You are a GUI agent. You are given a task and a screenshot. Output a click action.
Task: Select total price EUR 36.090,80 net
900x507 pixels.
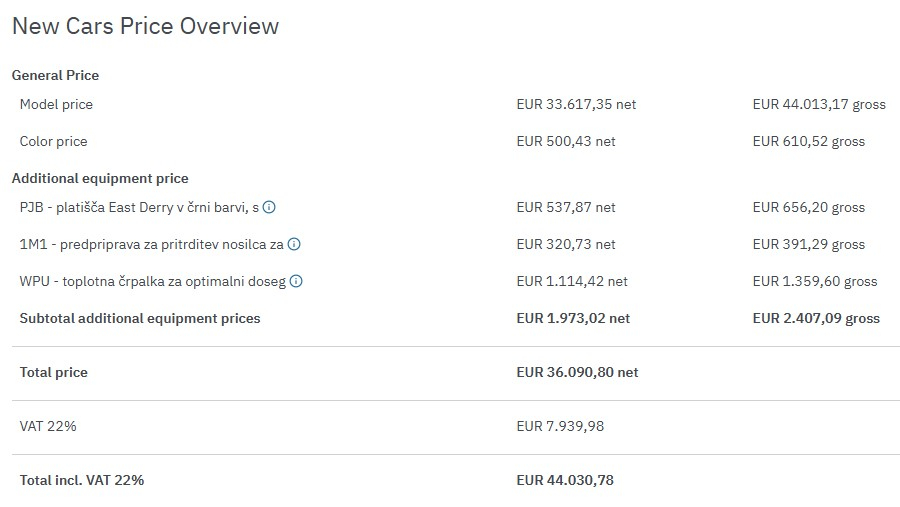tap(577, 372)
